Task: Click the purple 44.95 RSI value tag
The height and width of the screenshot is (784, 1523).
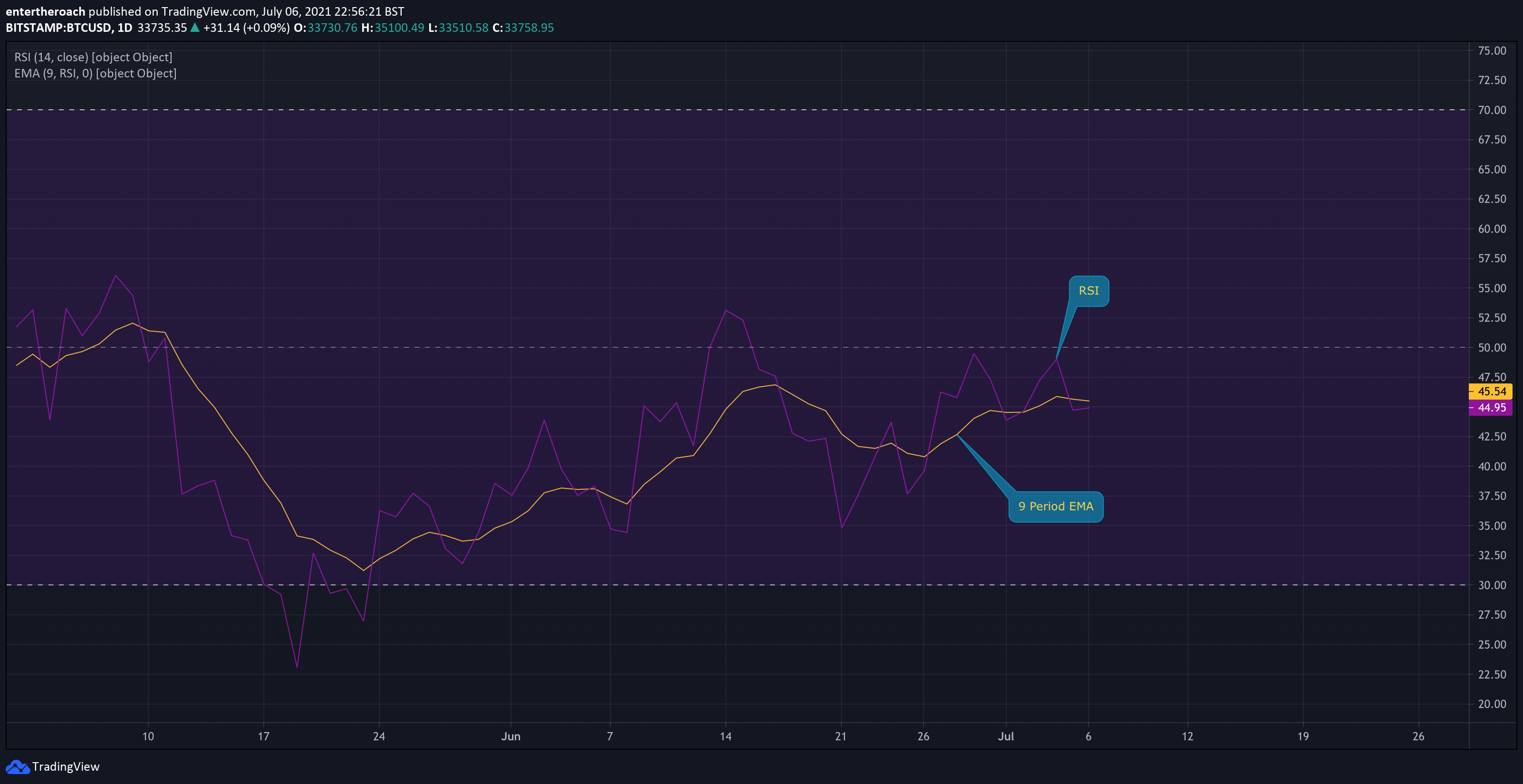Action: click(x=1491, y=408)
